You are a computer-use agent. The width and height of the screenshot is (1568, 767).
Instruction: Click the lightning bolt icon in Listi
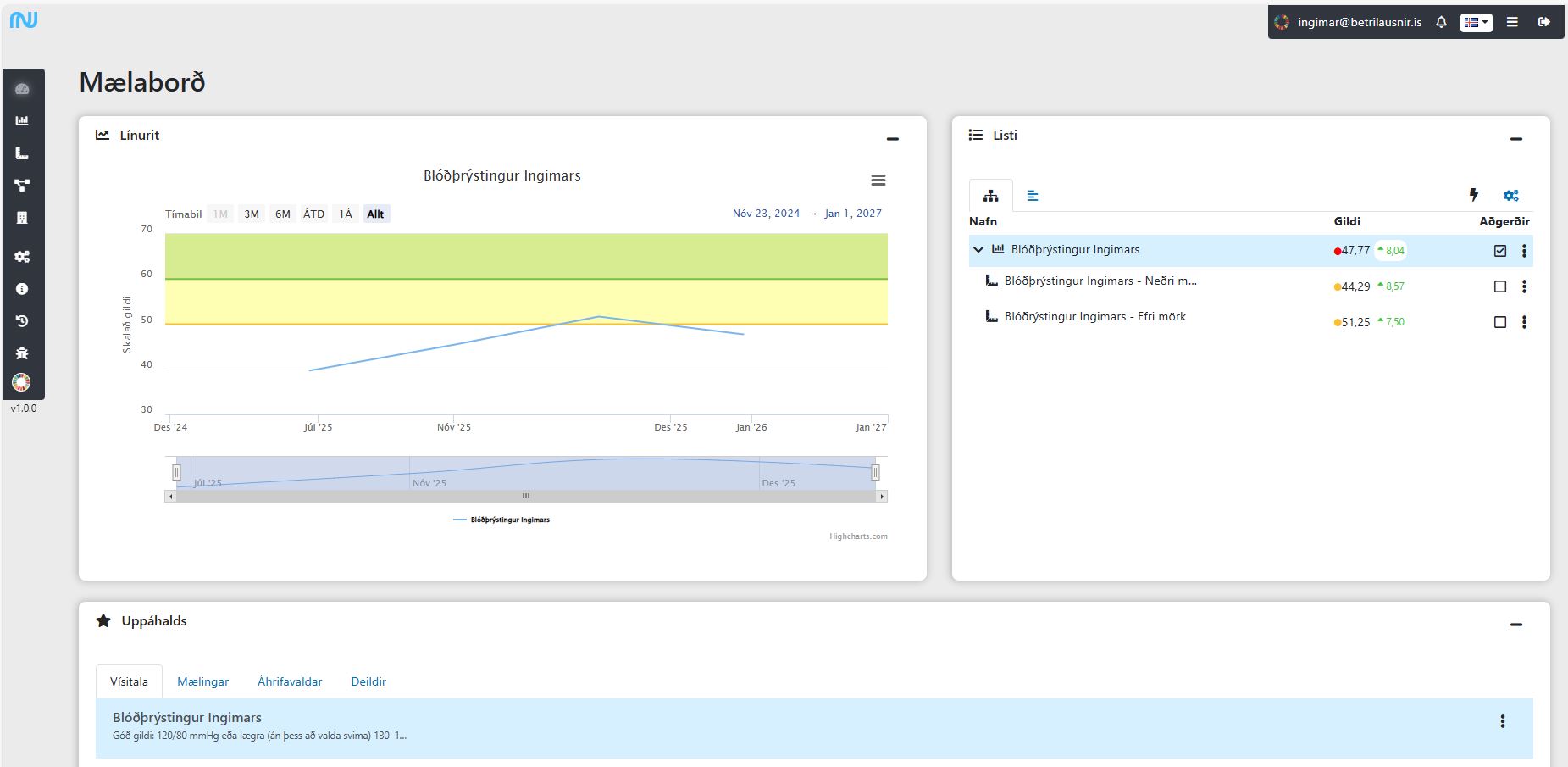1473,196
